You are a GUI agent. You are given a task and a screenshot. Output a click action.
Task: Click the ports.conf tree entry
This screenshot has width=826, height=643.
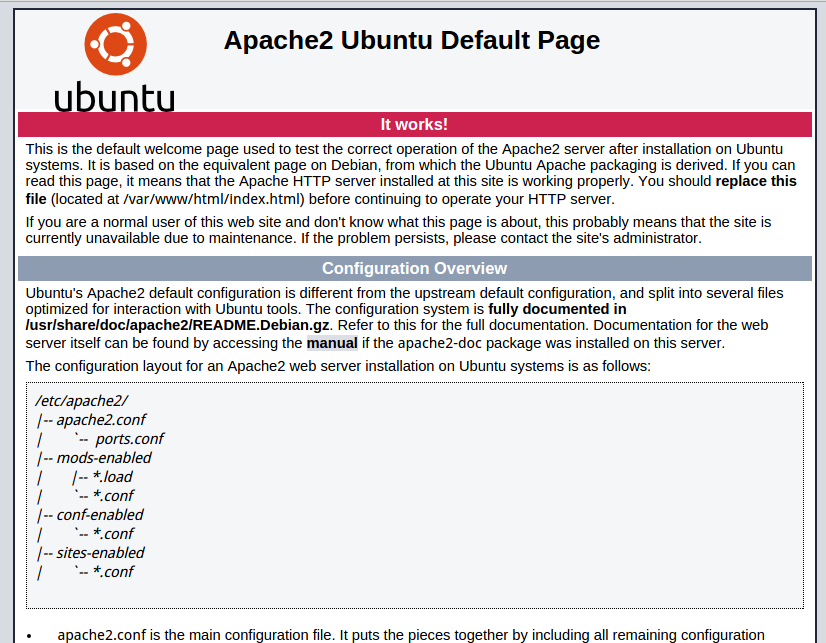[x=129, y=439]
